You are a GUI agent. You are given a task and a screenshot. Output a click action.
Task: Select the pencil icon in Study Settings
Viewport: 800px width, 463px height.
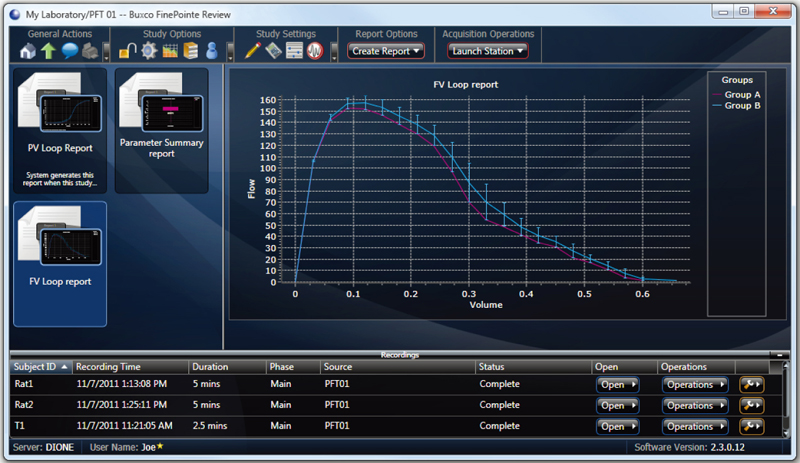tap(252, 51)
